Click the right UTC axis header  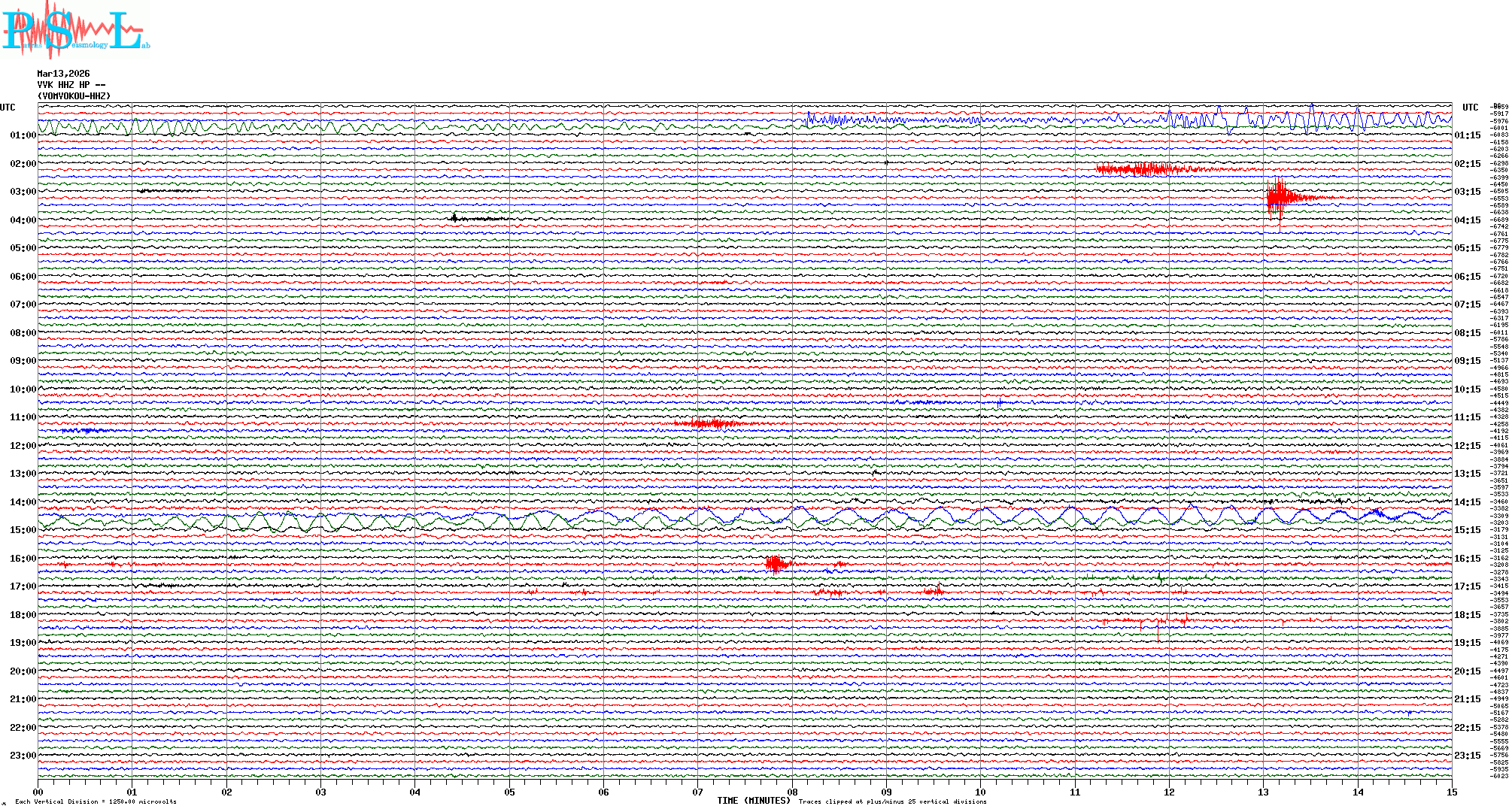click(x=1470, y=108)
